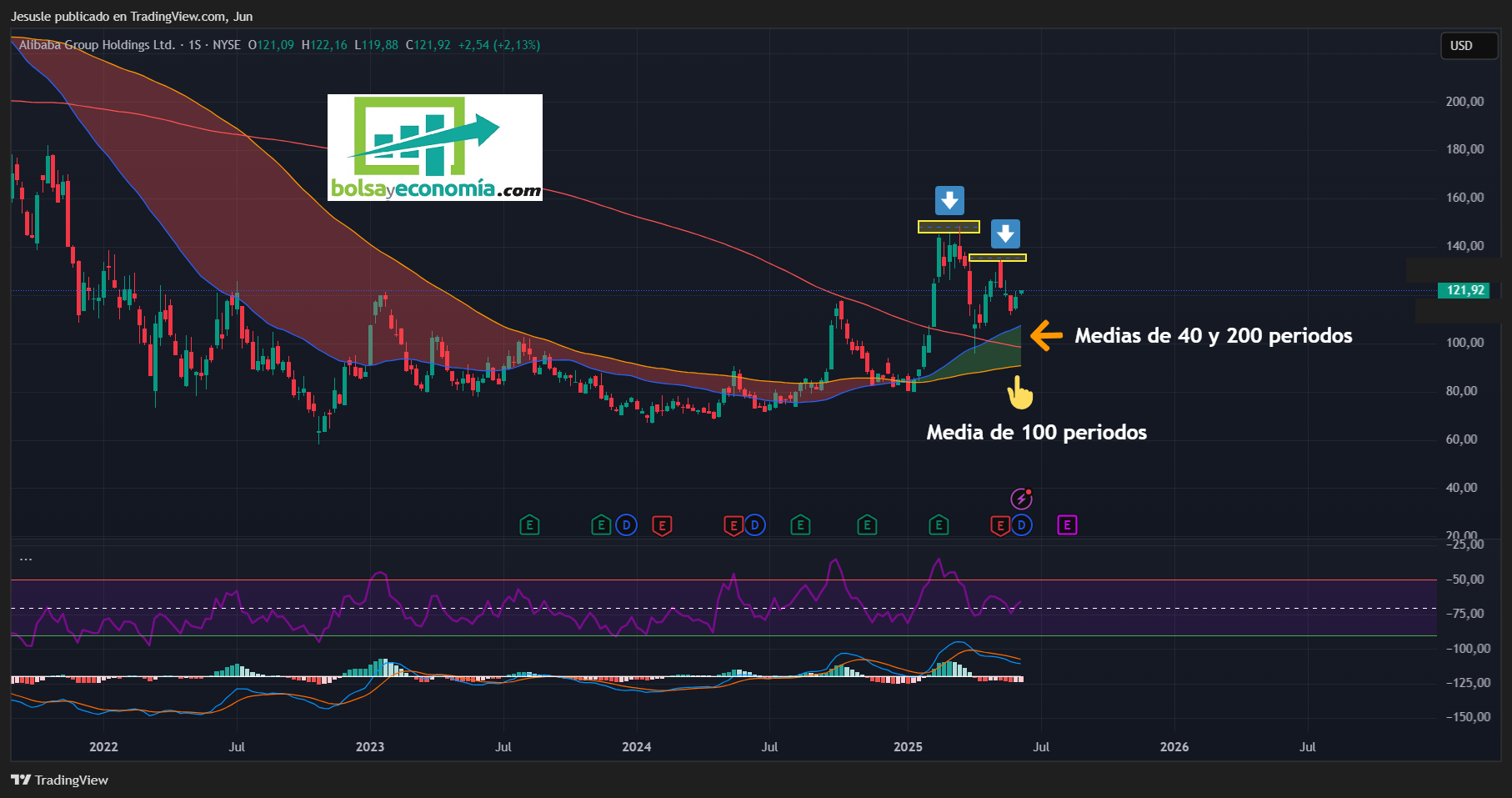Open the USD currency selector
1512x798 pixels.
tap(1470, 46)
